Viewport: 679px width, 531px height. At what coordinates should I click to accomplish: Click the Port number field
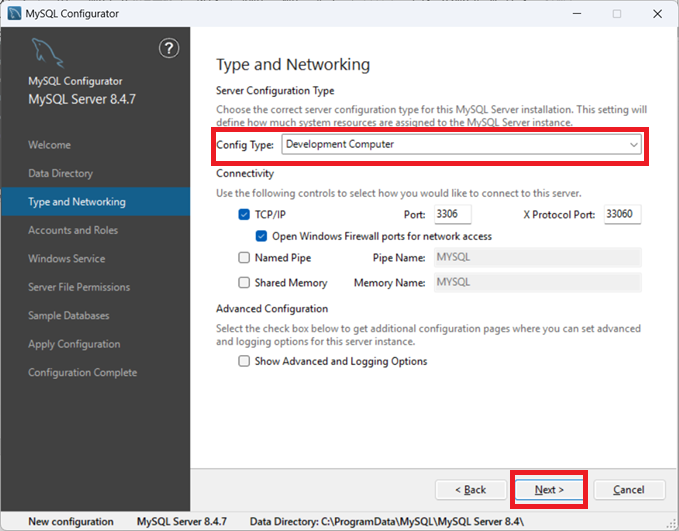pos(452,215)
